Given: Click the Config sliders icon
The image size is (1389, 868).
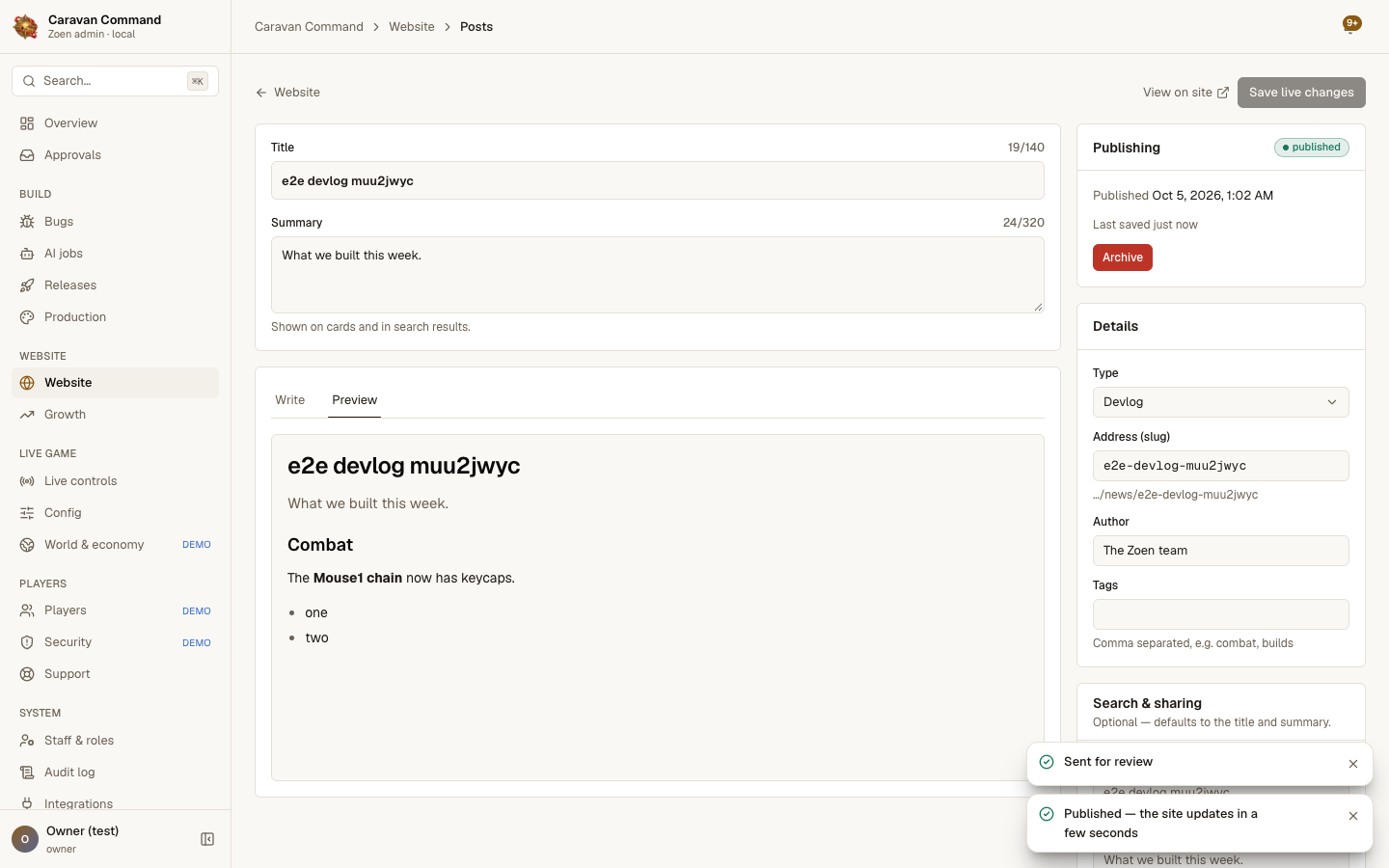Looking at the screenshot, I should (x=27, y=513).
